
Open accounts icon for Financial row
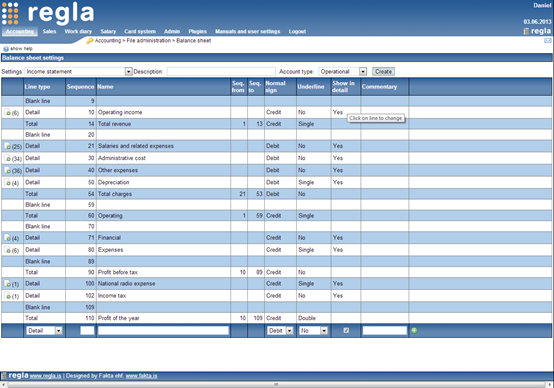point(7,238)
